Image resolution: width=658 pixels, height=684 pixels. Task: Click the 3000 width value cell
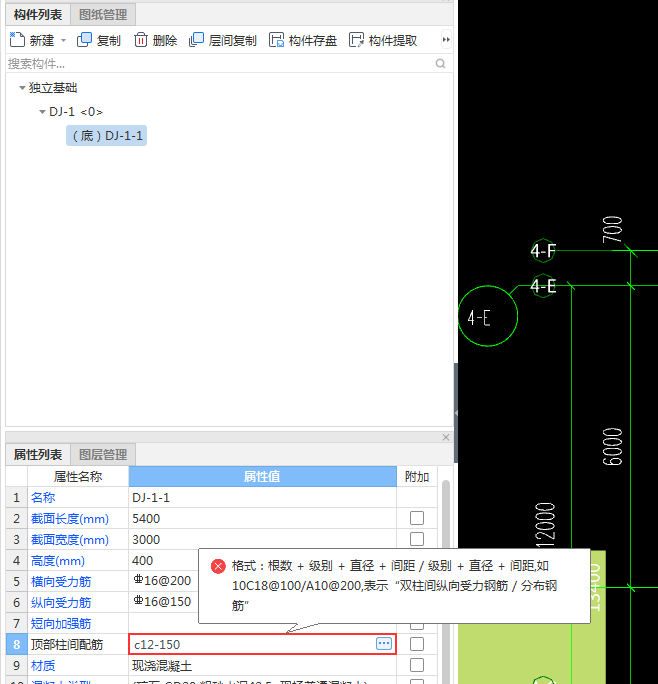point(262,539)
